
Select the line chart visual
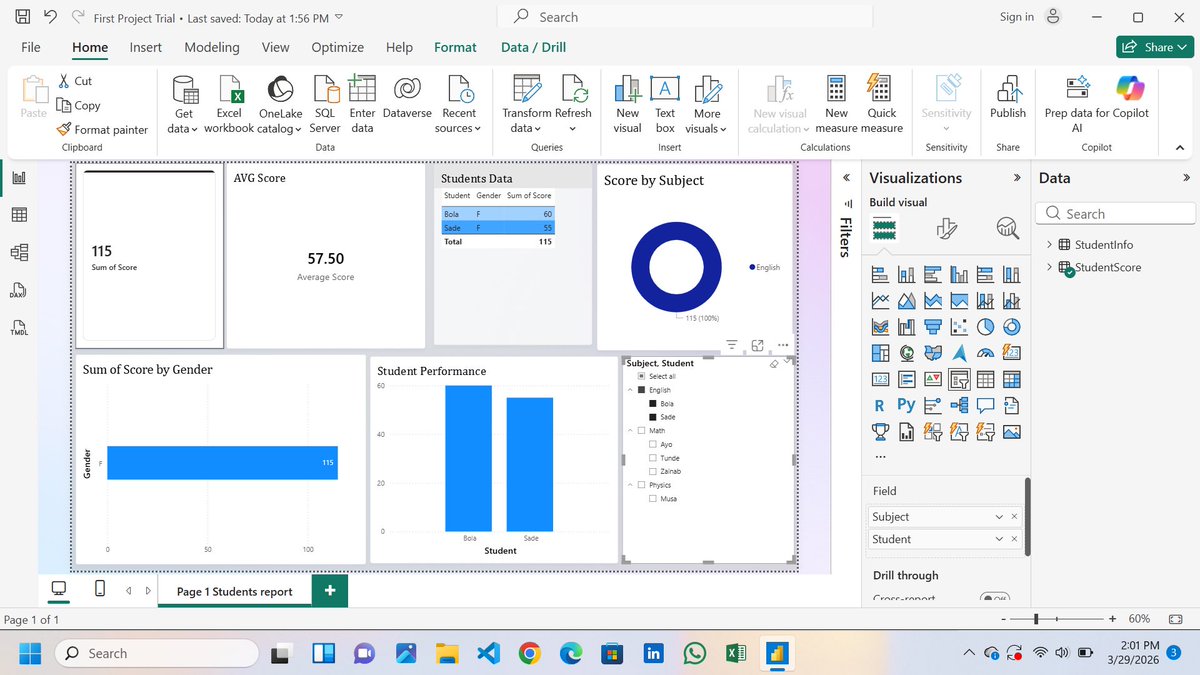pos(881,300)
